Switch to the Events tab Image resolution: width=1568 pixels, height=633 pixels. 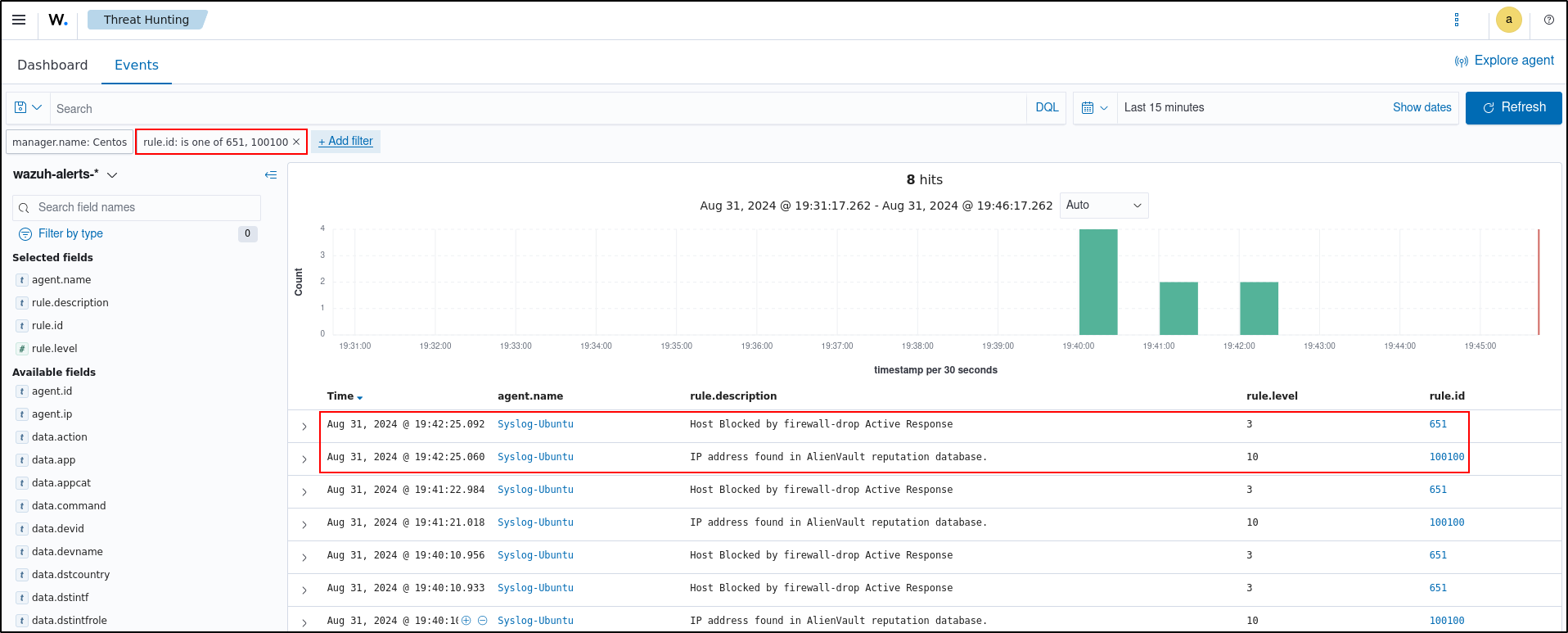[x=137, y=65]
